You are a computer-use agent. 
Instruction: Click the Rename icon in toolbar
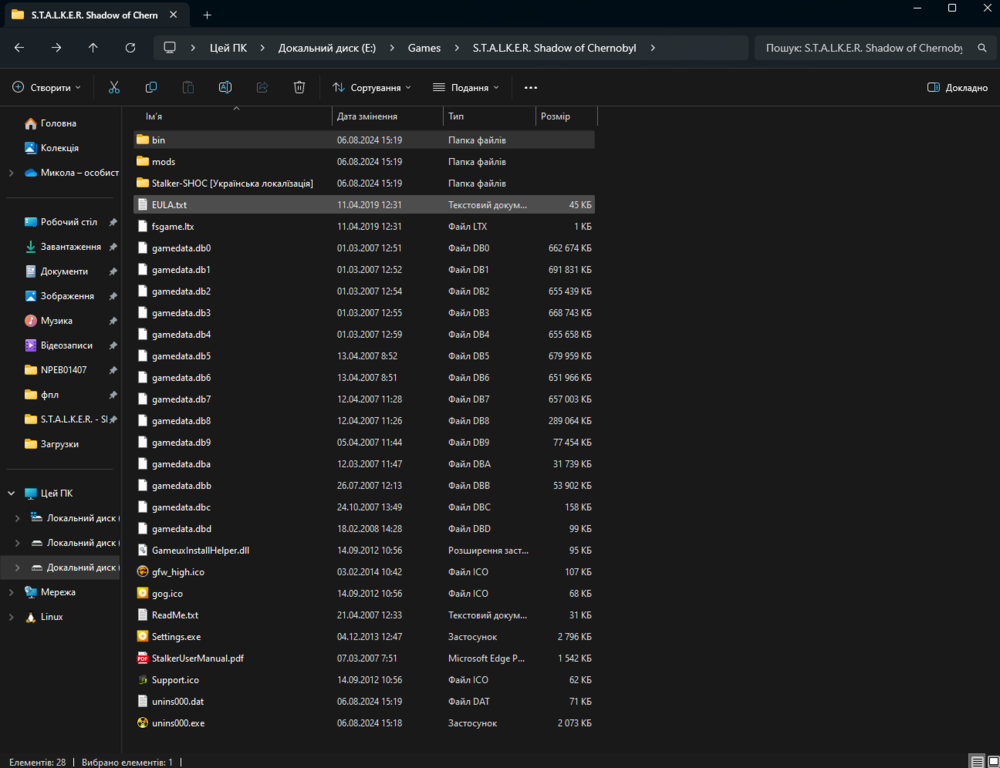pyautogui.click(x=225, y=88)
